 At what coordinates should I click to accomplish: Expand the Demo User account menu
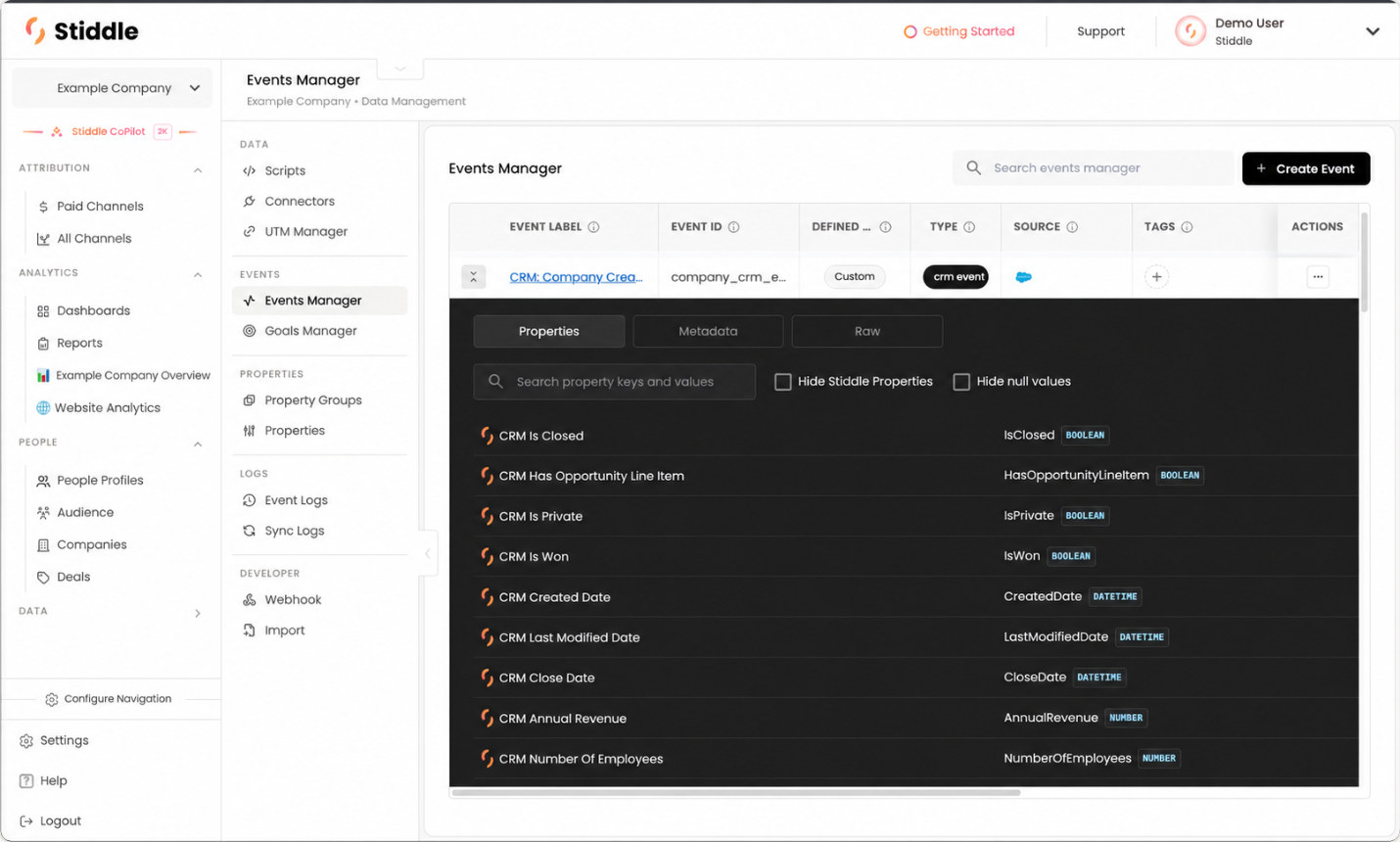pos(1373,31)
